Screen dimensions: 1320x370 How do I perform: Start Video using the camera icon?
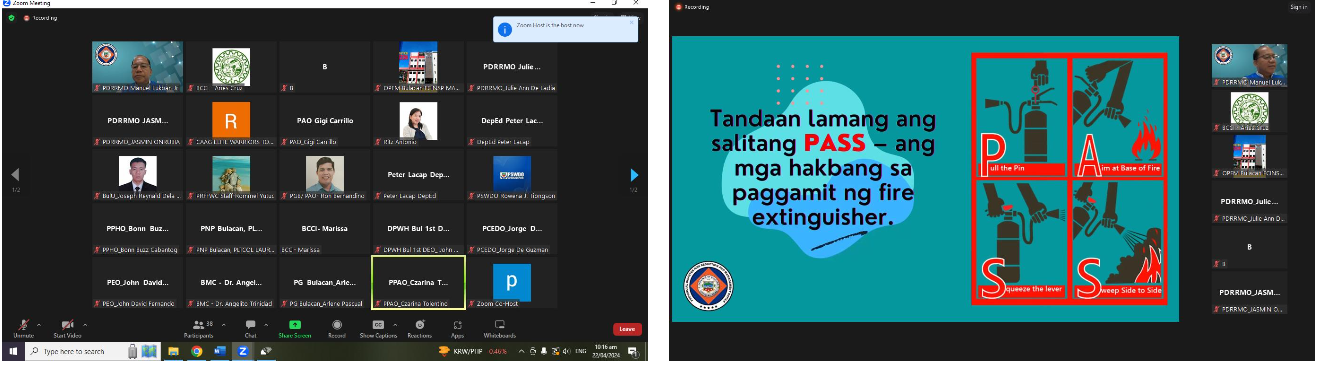(67, 328)
